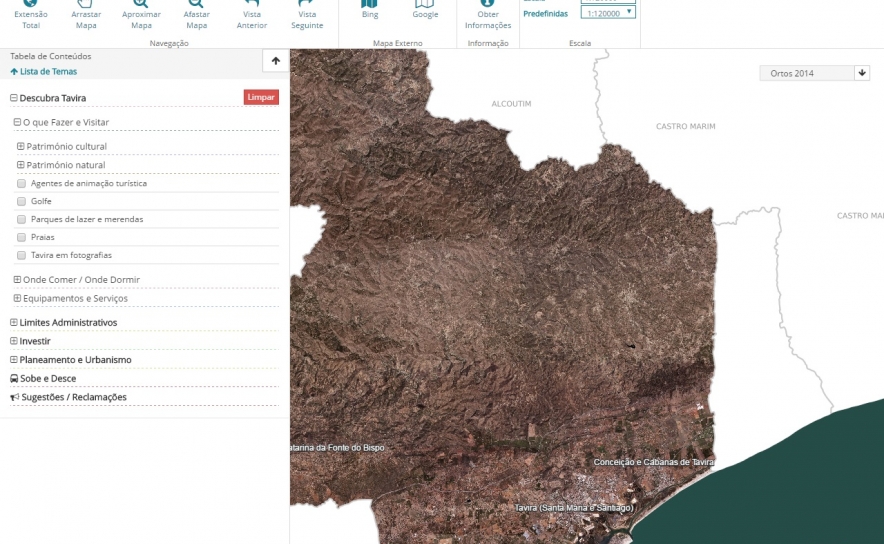Open Sugestões / Reclamações
This screenshot has height=544, width=884.
point(68,397)
